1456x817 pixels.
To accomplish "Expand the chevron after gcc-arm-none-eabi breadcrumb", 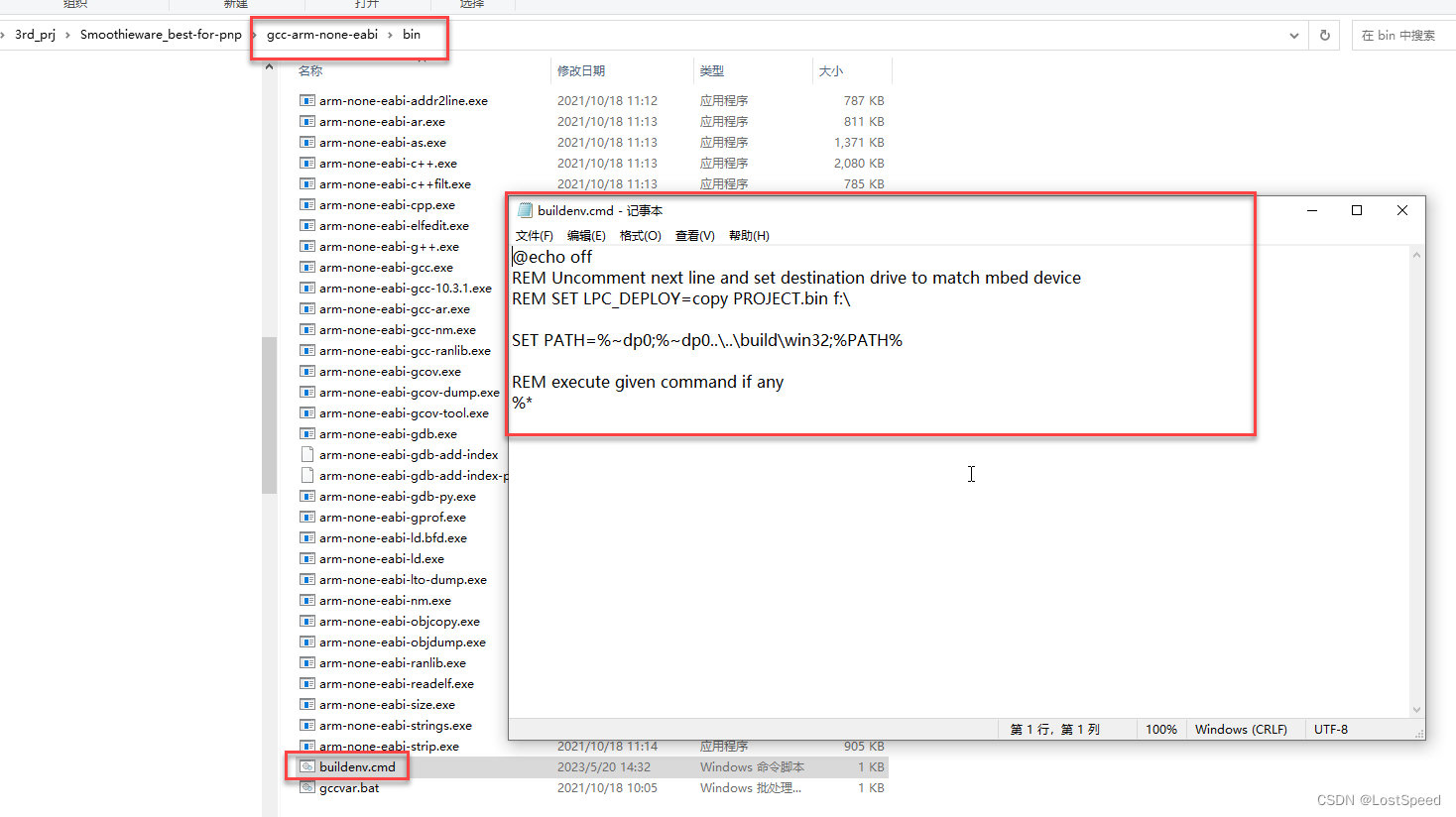I will click(390, 35).
